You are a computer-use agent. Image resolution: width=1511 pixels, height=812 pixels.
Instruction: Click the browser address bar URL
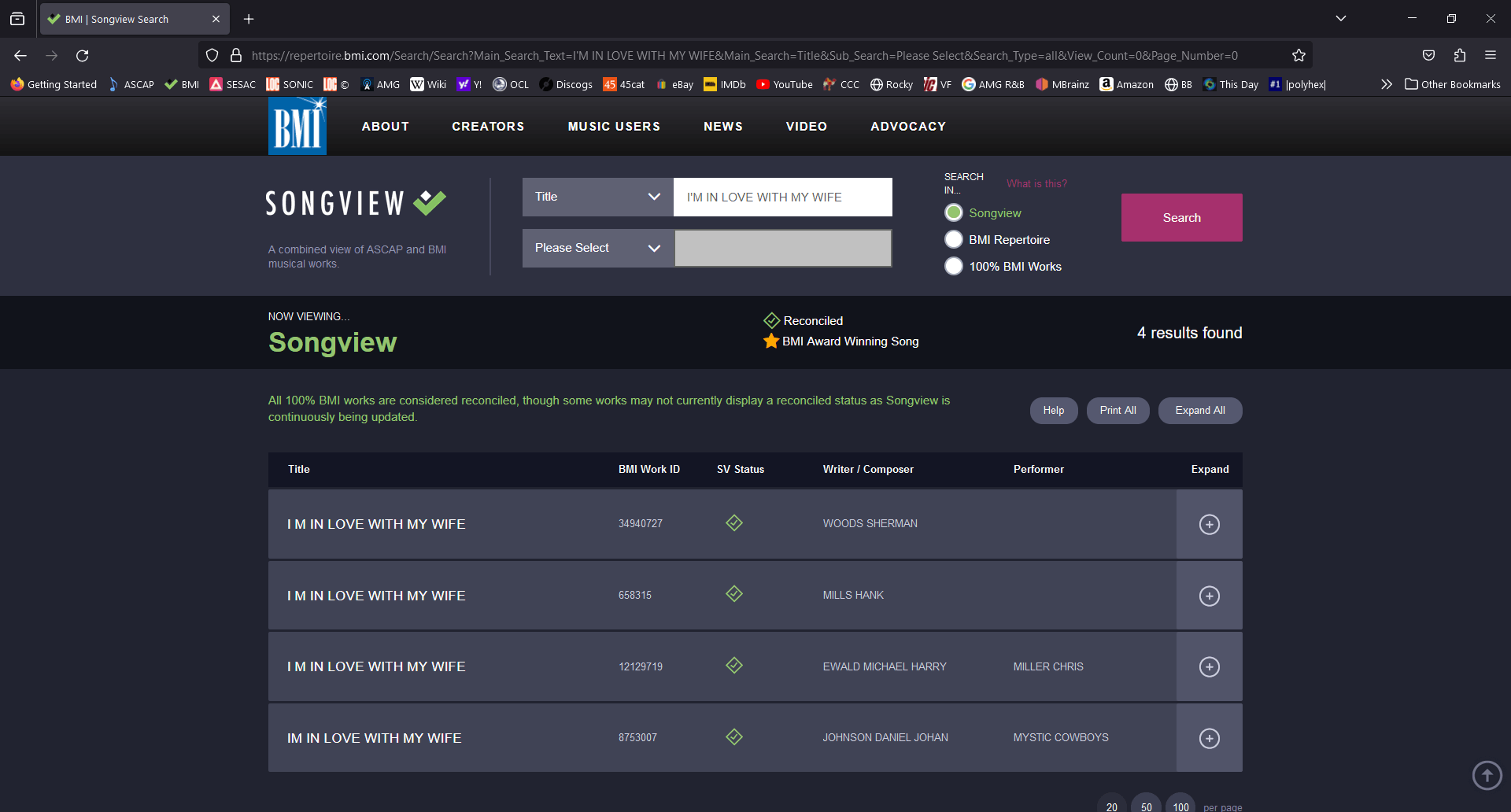click(x=744, y=55)
